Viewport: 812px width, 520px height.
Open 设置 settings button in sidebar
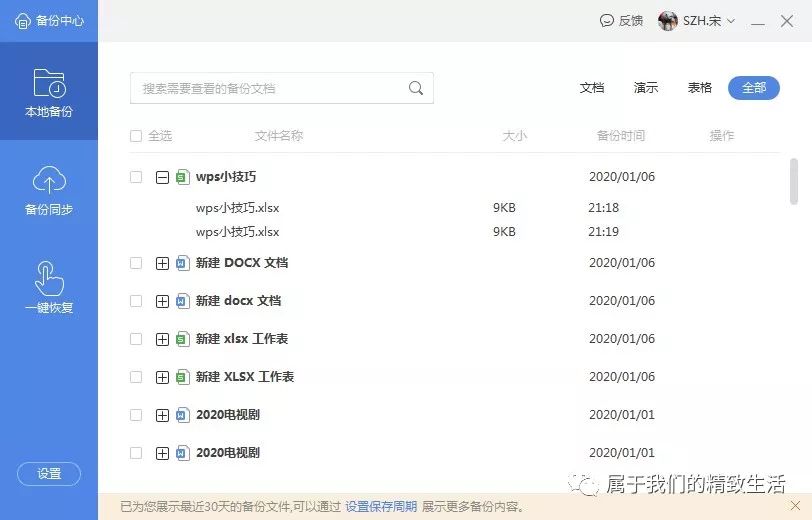[49, 474]
